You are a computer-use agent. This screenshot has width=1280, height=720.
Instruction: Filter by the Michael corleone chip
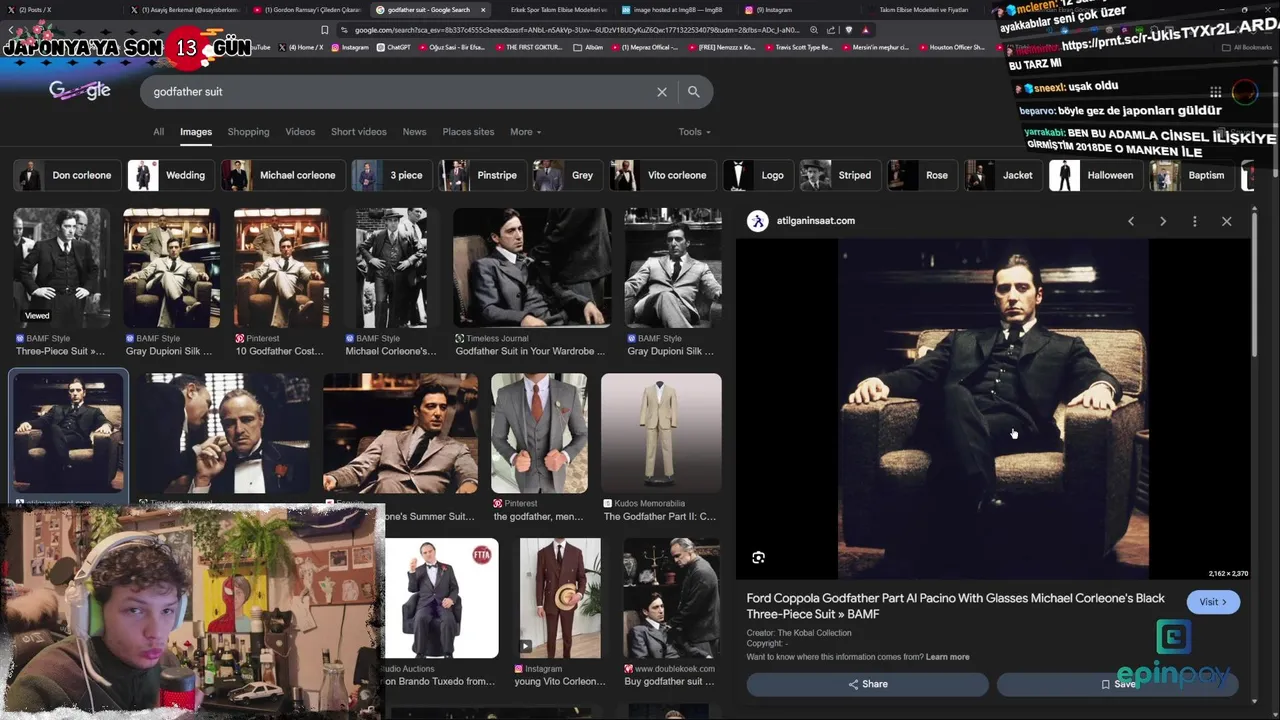[x=282, y=175]
